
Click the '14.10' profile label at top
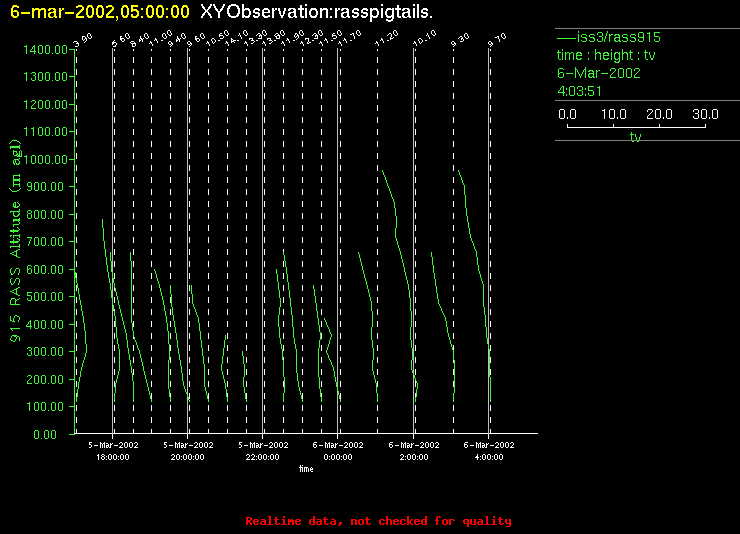(236, 39)
